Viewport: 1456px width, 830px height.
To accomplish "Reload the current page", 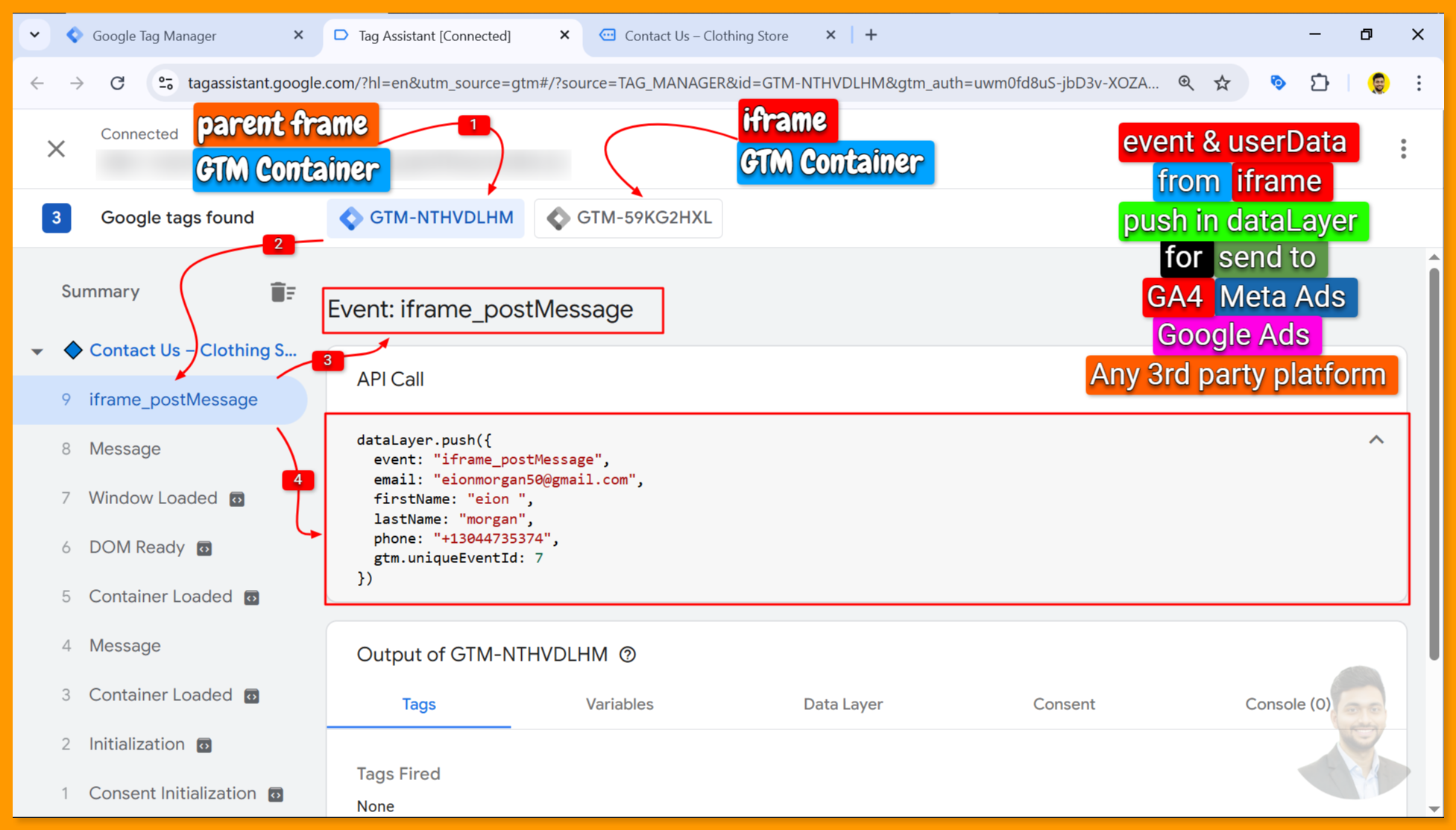I will point(117,83).
